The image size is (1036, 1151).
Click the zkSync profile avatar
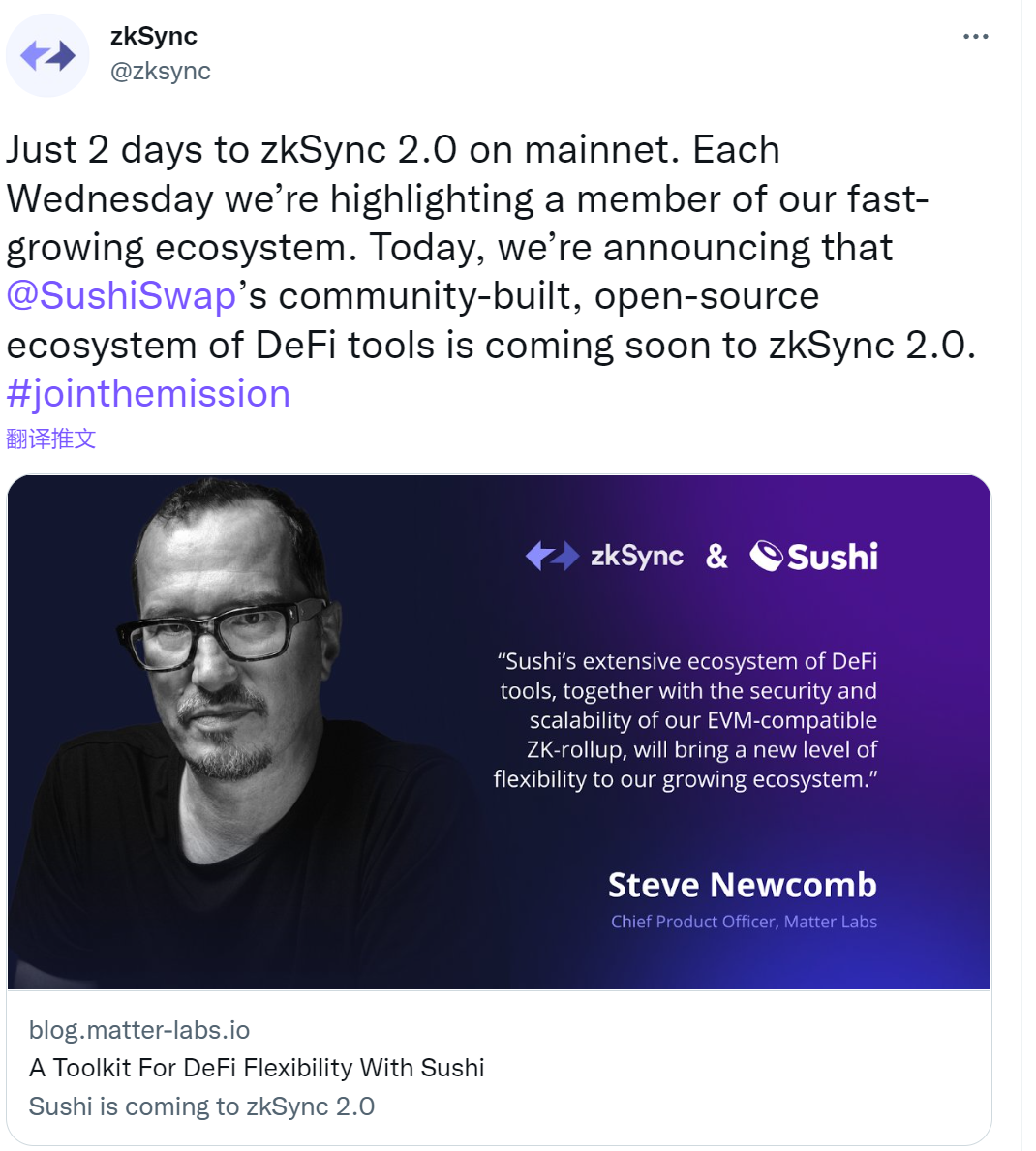point(47,55)
